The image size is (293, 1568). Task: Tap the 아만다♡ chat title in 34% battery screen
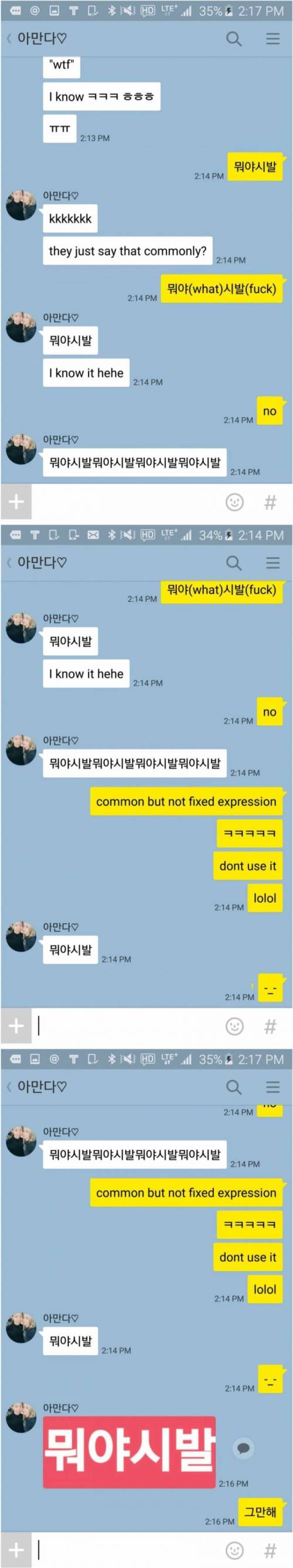[x=42, y=563]
